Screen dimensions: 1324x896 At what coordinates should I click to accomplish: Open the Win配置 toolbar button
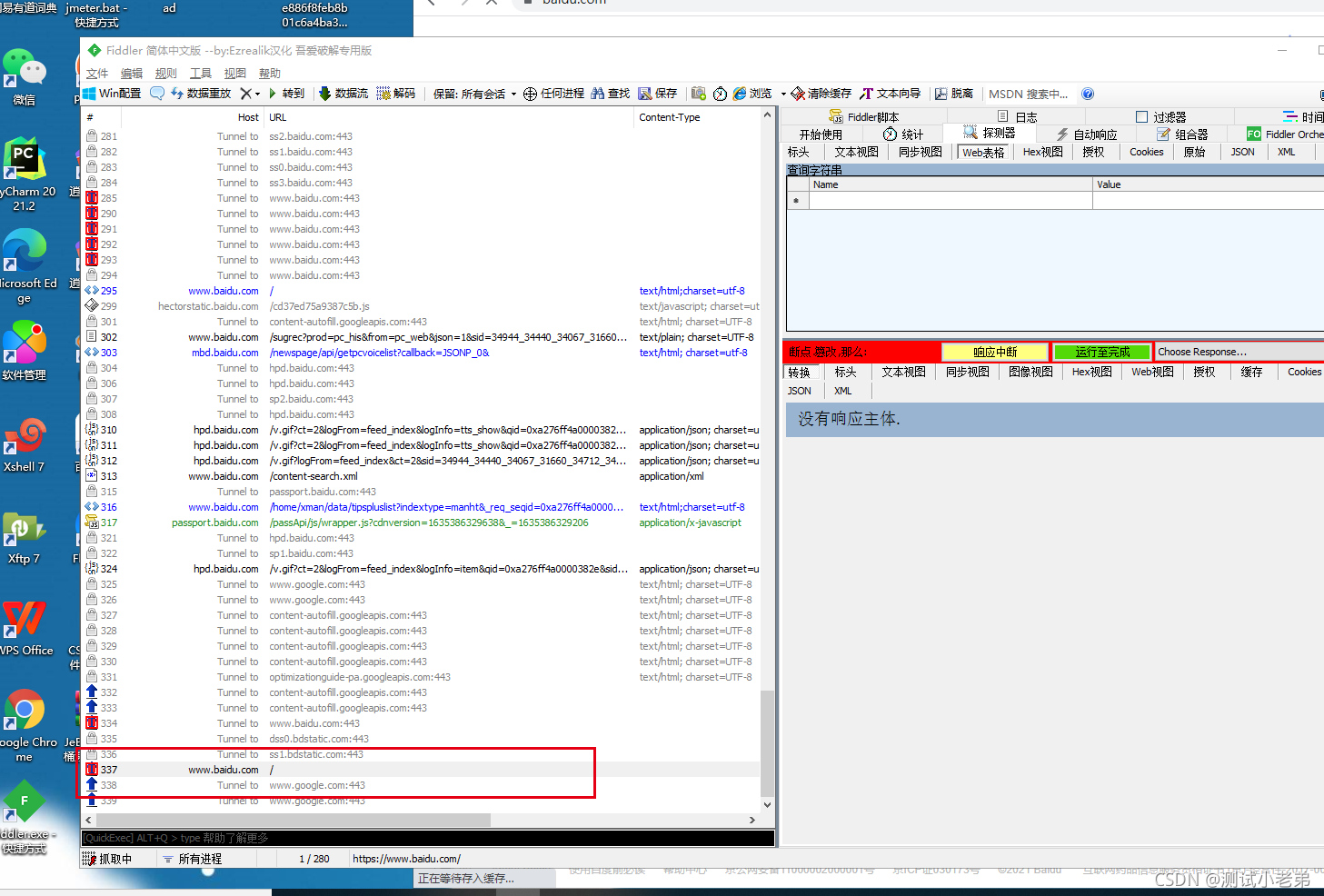(x=112, y=94)
